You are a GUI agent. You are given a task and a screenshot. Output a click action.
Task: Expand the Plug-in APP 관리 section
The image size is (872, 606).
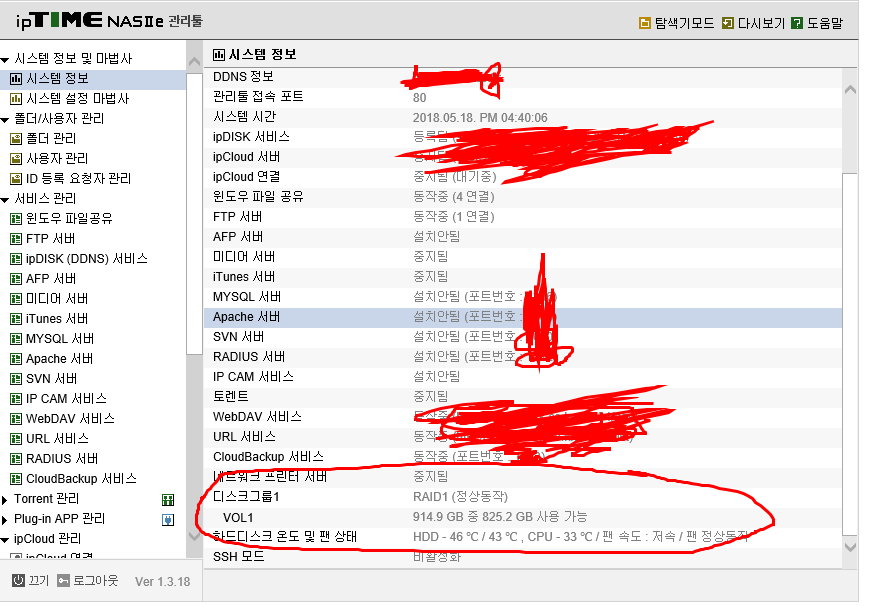pyautogui.click(x=5, y=520)
